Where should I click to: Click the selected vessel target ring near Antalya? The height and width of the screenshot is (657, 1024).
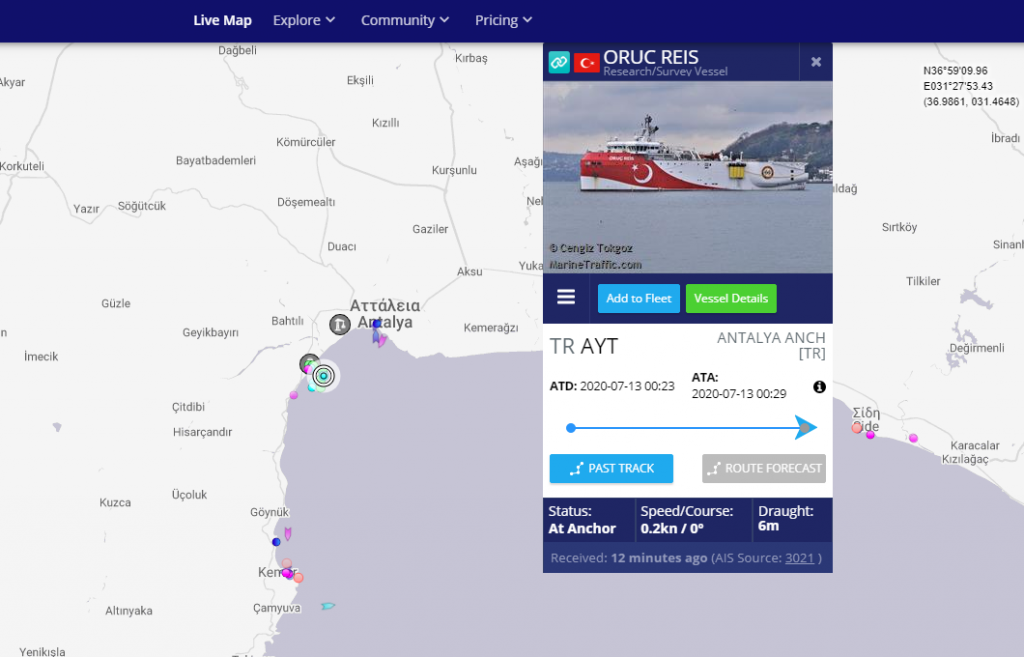(323, 376)
